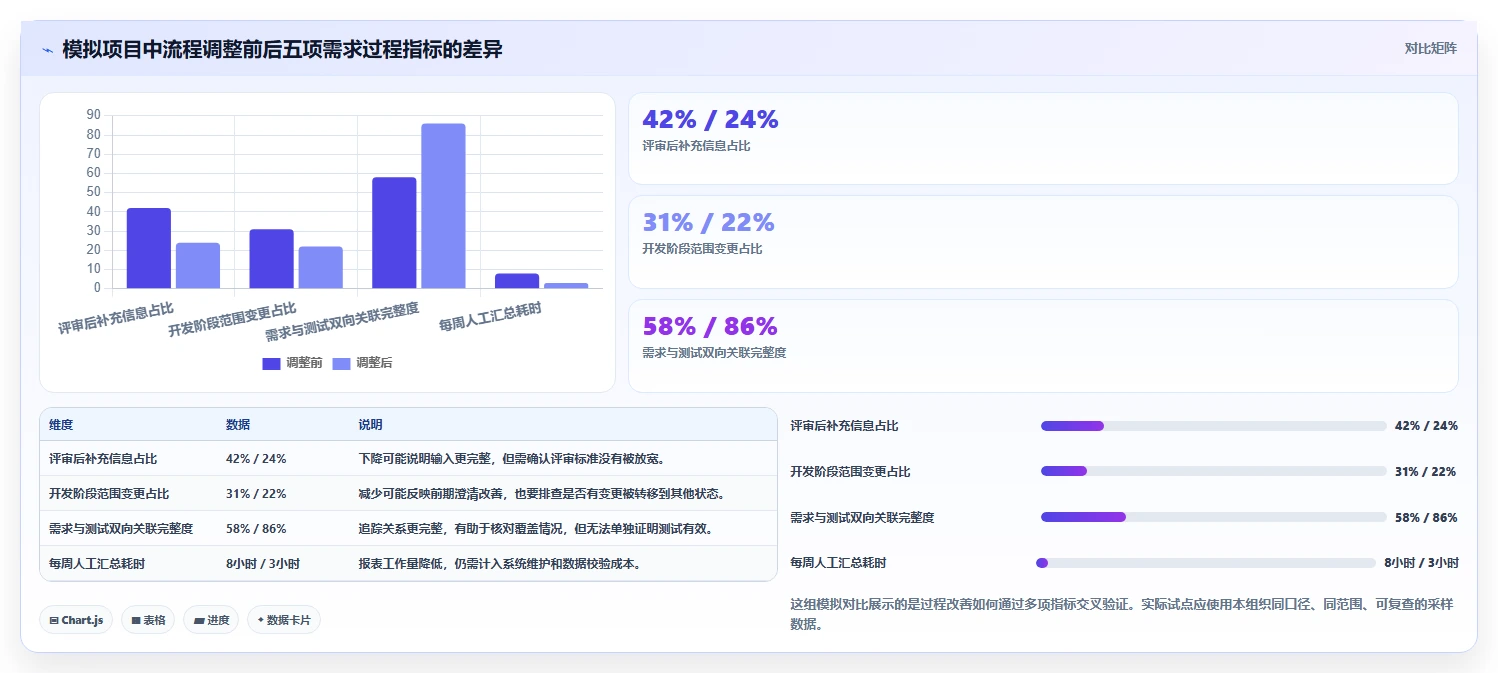Click the 进度 tag chip
The height and width of the screenshot is (673, 1498).
coord(211,620)
